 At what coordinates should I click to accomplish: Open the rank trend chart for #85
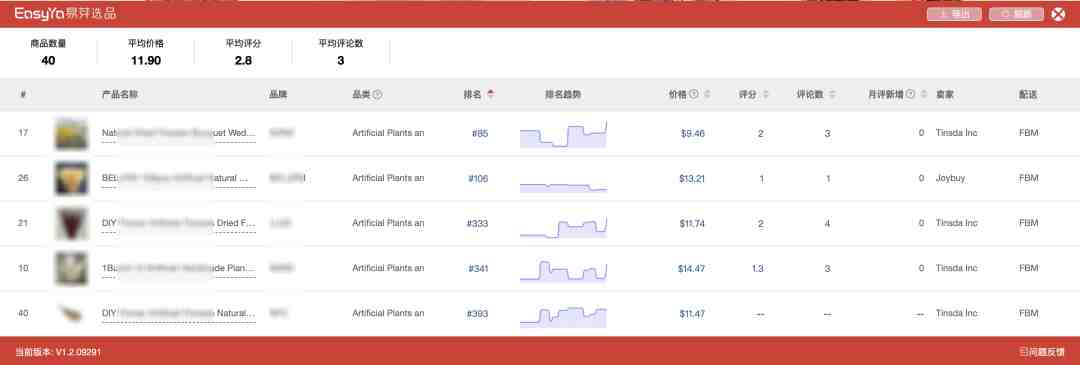point(563,134)
